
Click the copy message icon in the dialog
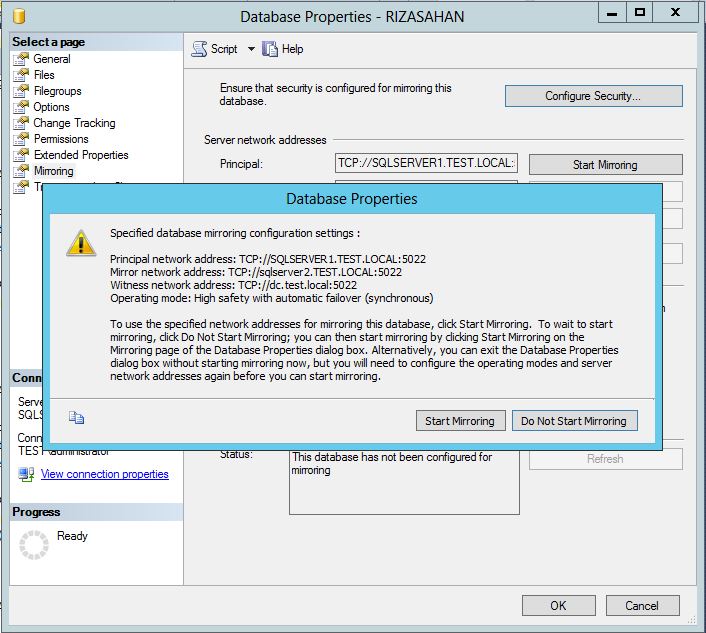pyautogui.click(x=77, y=419)
